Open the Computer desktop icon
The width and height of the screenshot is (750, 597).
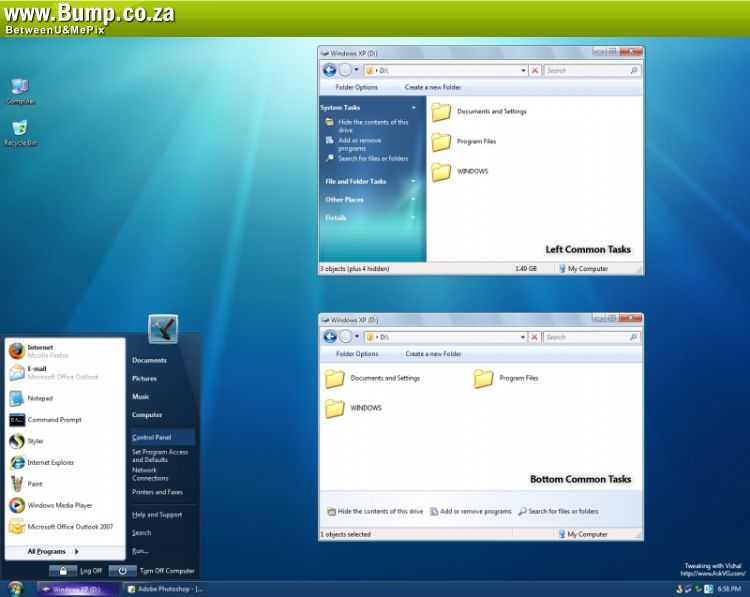click(20, 90)
